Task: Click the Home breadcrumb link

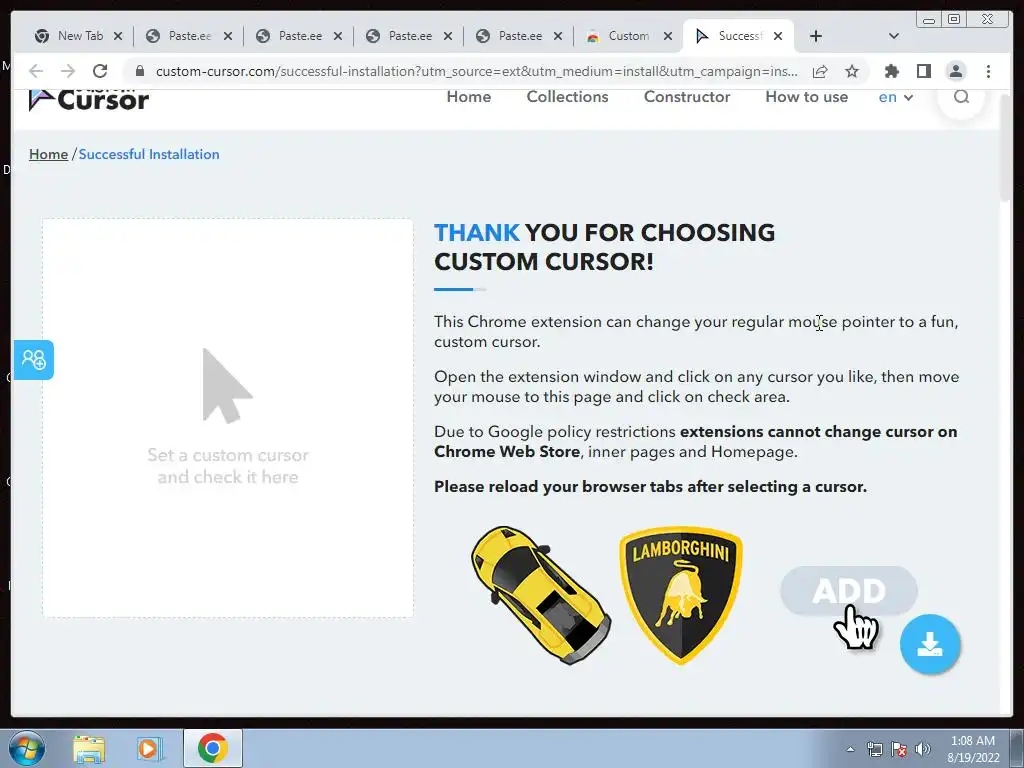Action: coord(48,154)
